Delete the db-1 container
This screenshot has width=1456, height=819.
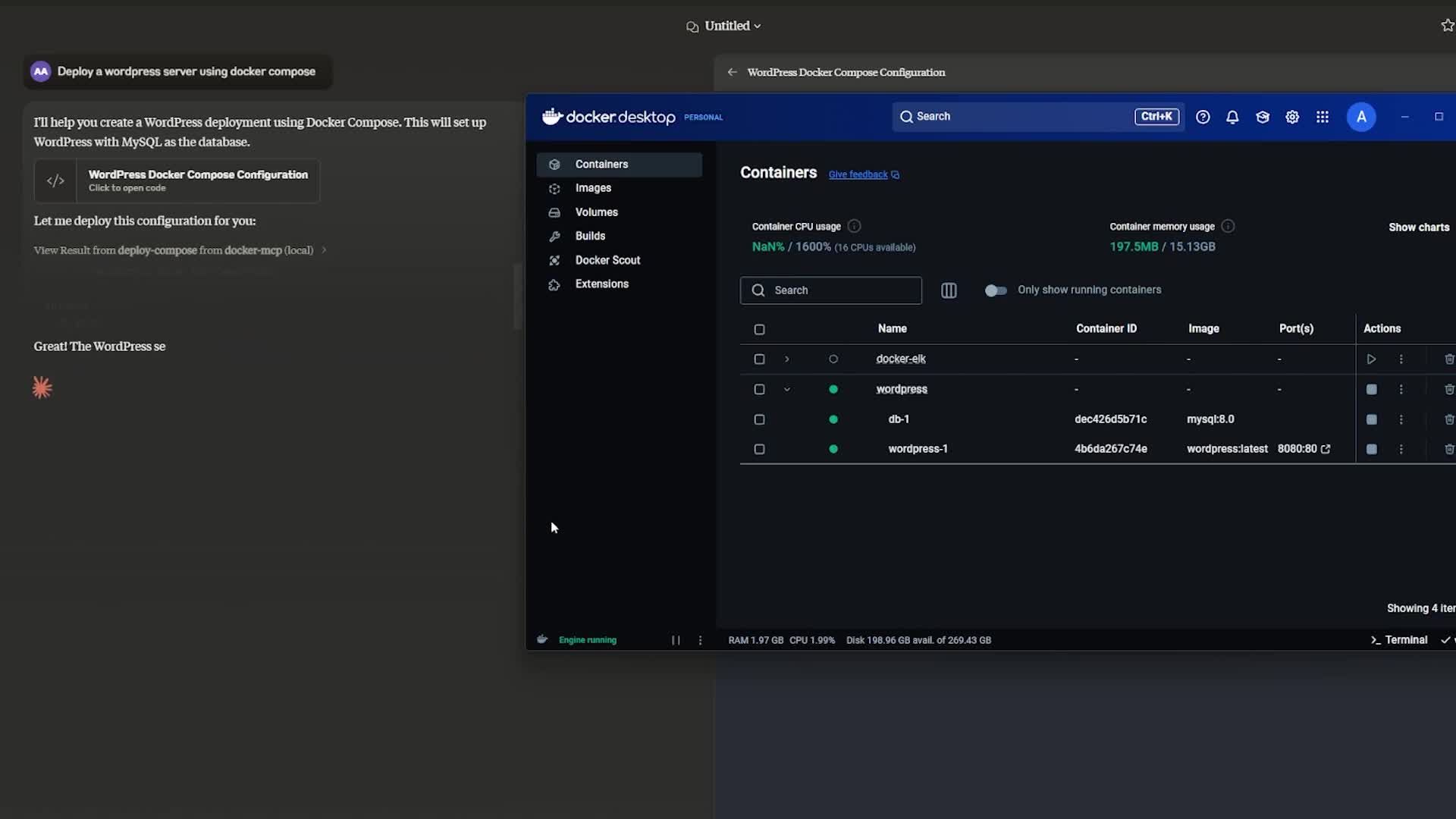(x=1448, y=419)
